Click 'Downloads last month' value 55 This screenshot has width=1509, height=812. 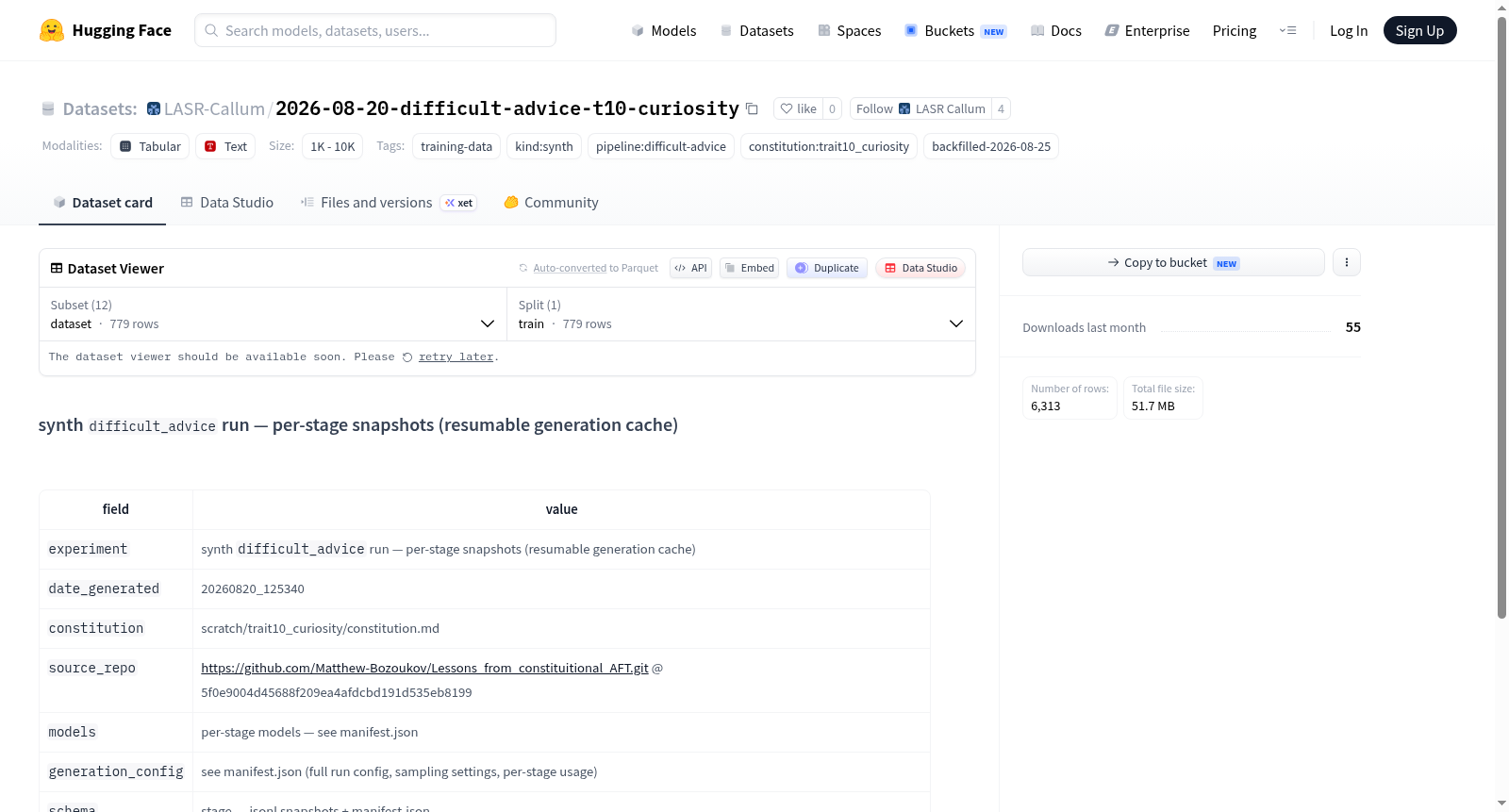click(x=1353, y=327)
